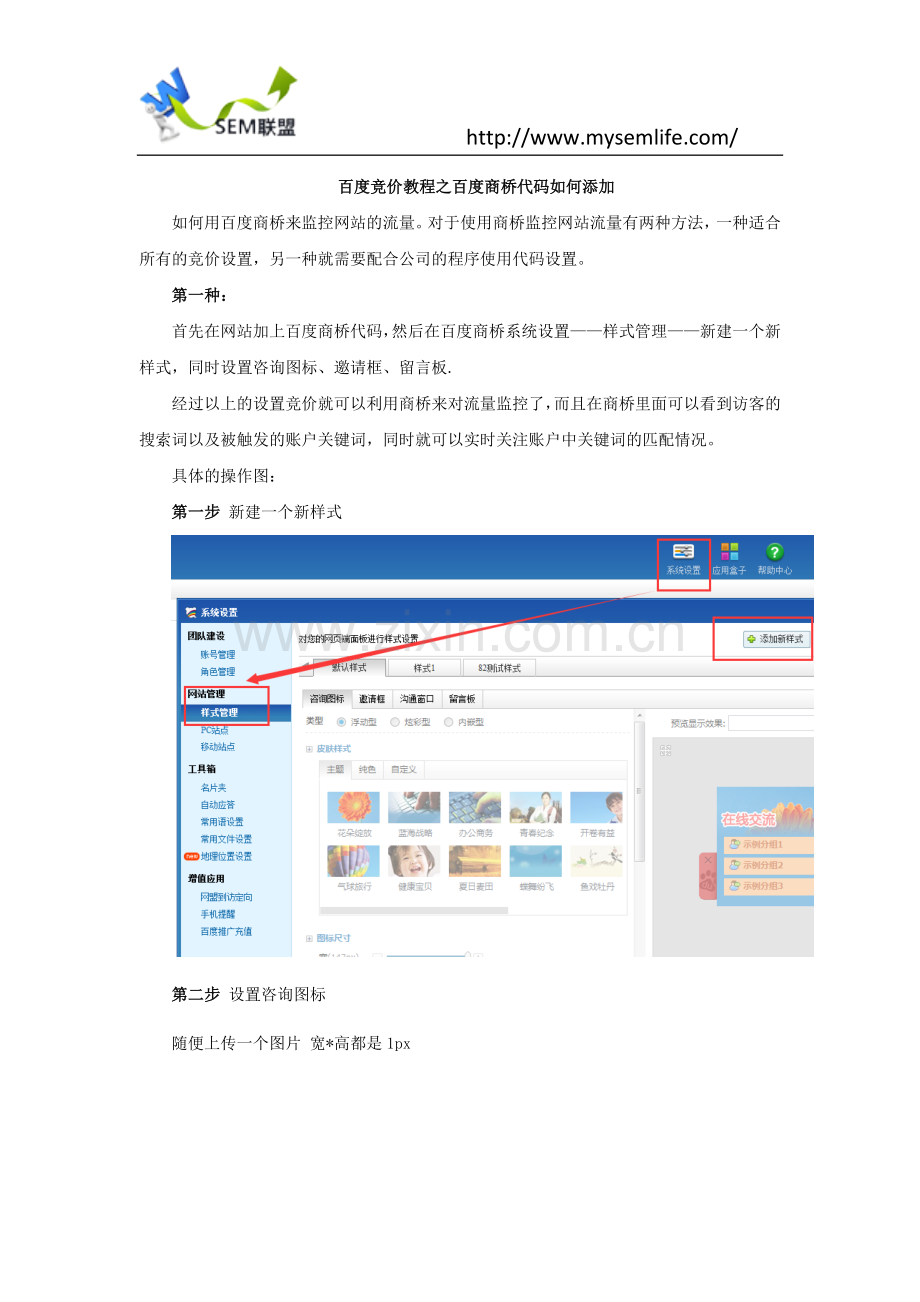Click the 团队建设 section heading

coord(206,635)
